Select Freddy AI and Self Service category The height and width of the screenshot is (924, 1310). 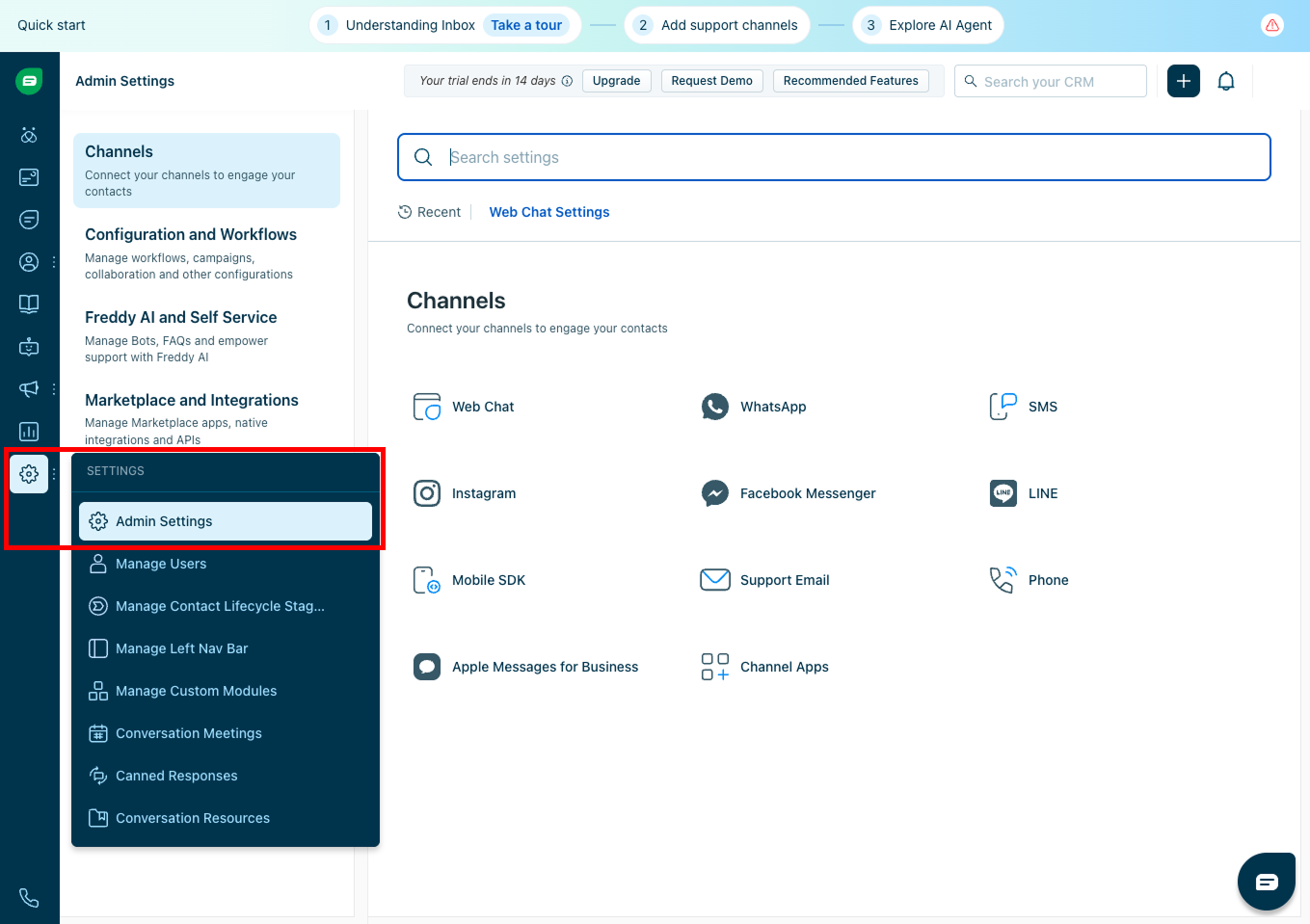click(x=206, y=336)
